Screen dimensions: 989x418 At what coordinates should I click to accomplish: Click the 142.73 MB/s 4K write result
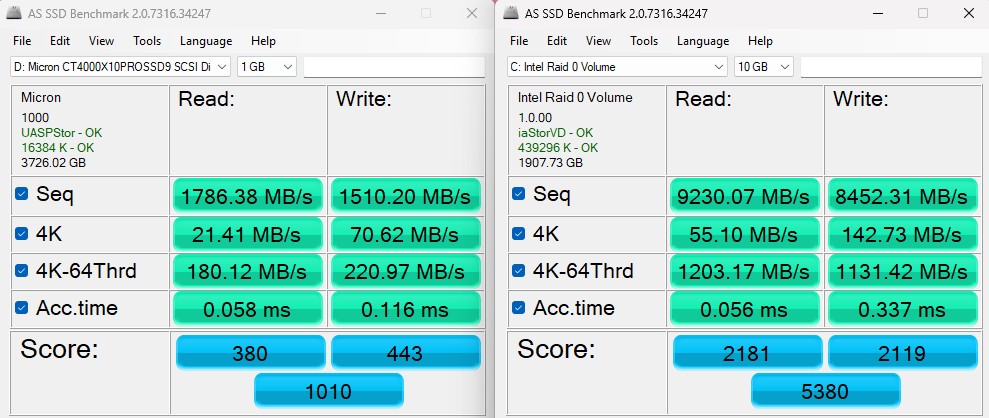[902, 235]
